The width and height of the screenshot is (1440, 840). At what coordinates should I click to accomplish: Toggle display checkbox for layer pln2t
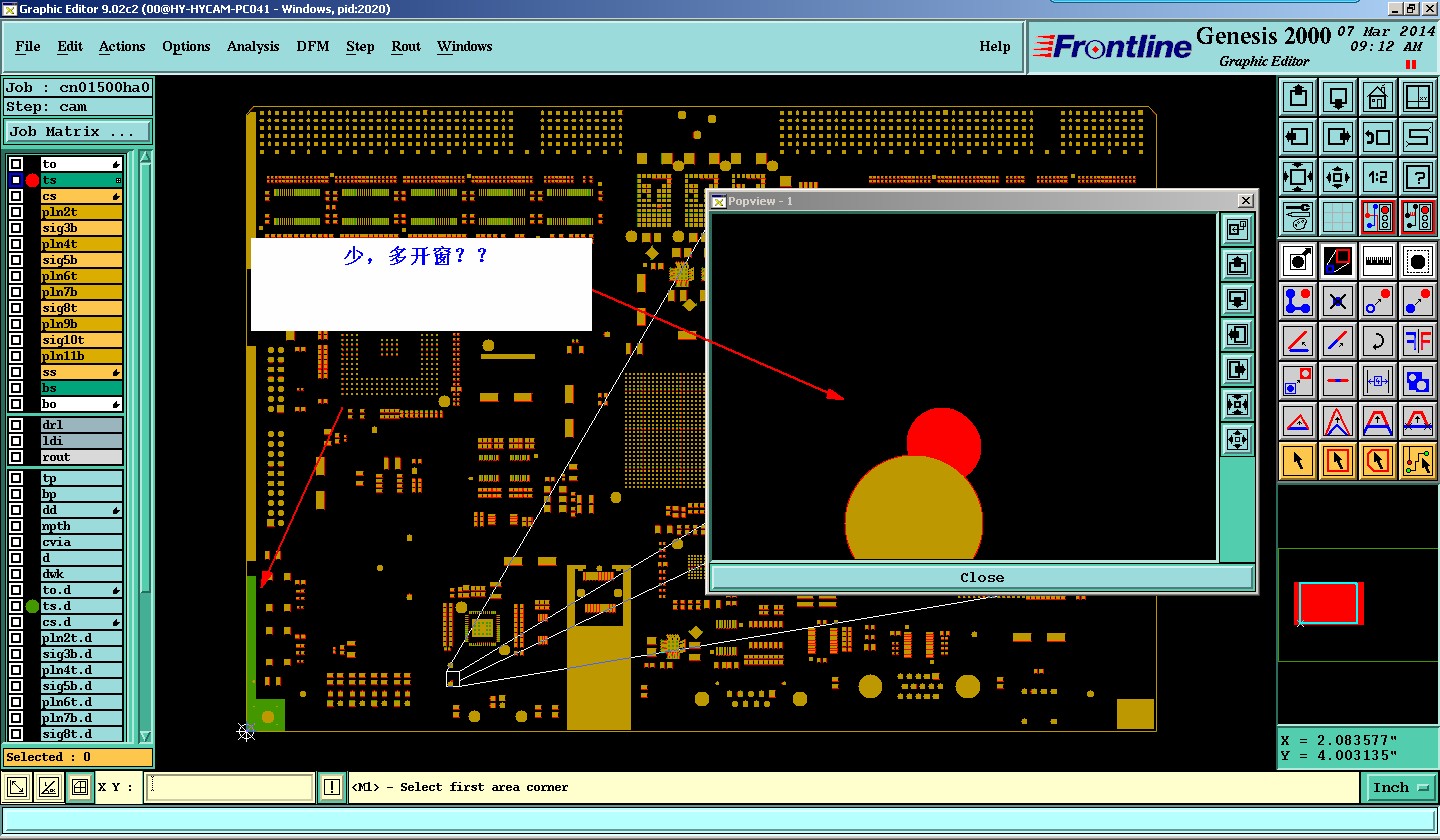click(16, 212)
